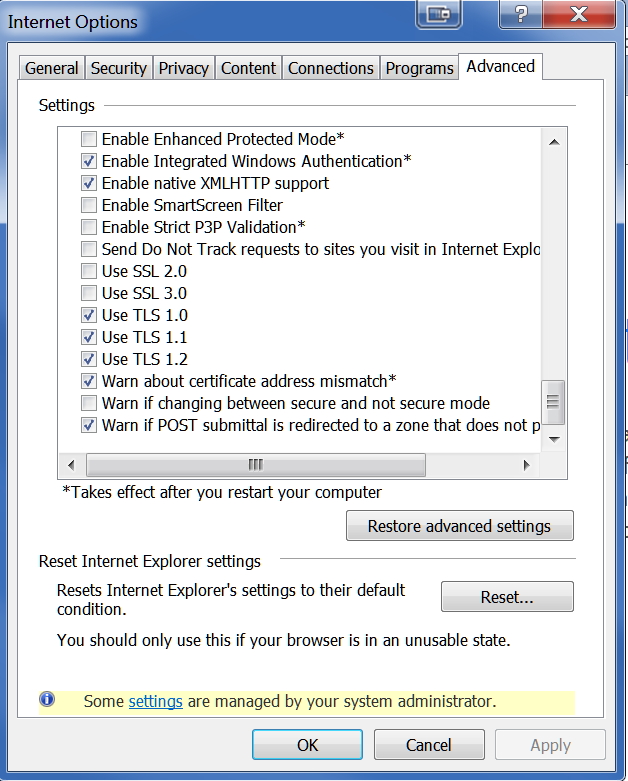Image resolution: width=628 pixels, height=781 pixels.
Task: Click the title bar window switcher icon
Action: point(438,14)
